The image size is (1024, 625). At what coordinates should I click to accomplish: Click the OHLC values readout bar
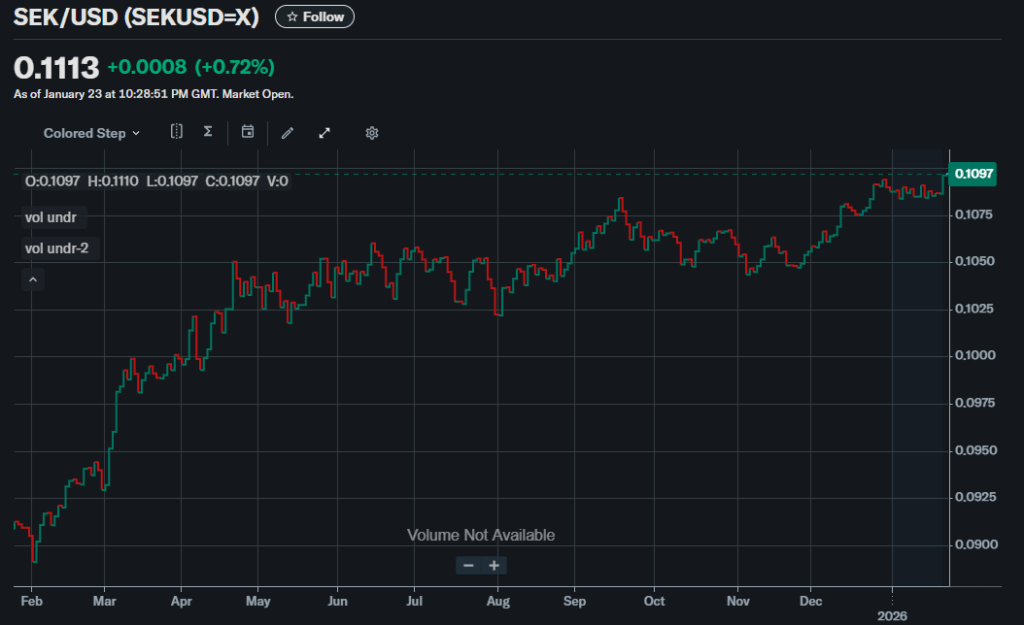[x=156, y=181]
